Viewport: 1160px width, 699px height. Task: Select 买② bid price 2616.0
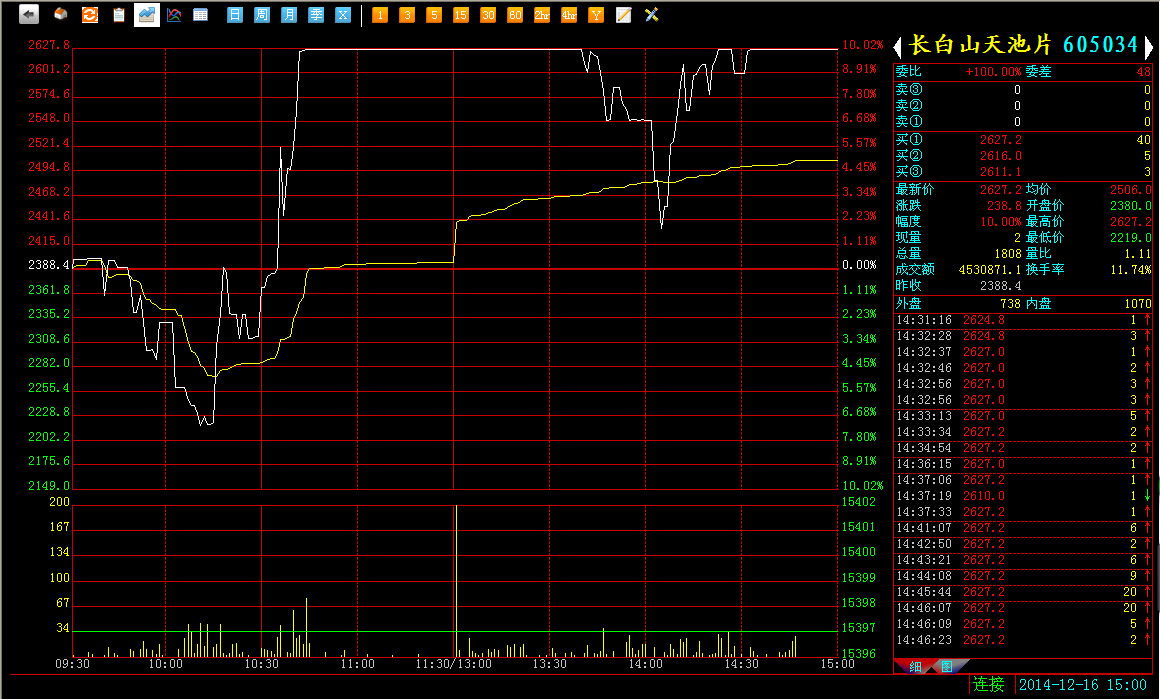point(1001,156)
